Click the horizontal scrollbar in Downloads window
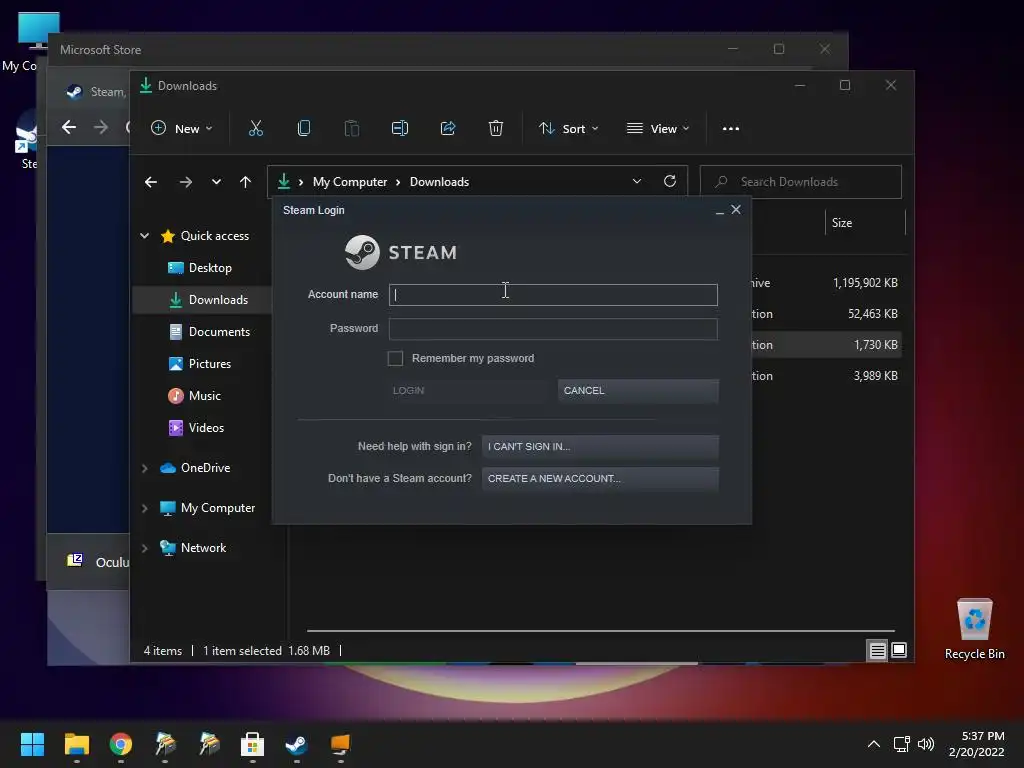Screen dimensions: 1024x768 [x=600, y=631]
